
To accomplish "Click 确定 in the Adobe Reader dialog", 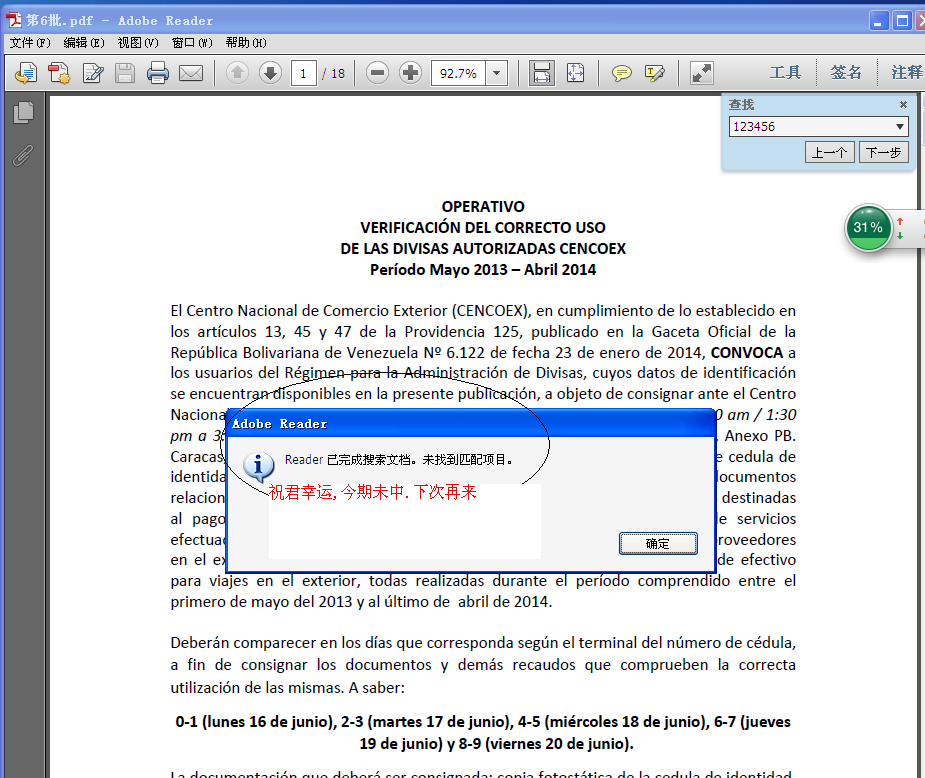I will (658, 543).
